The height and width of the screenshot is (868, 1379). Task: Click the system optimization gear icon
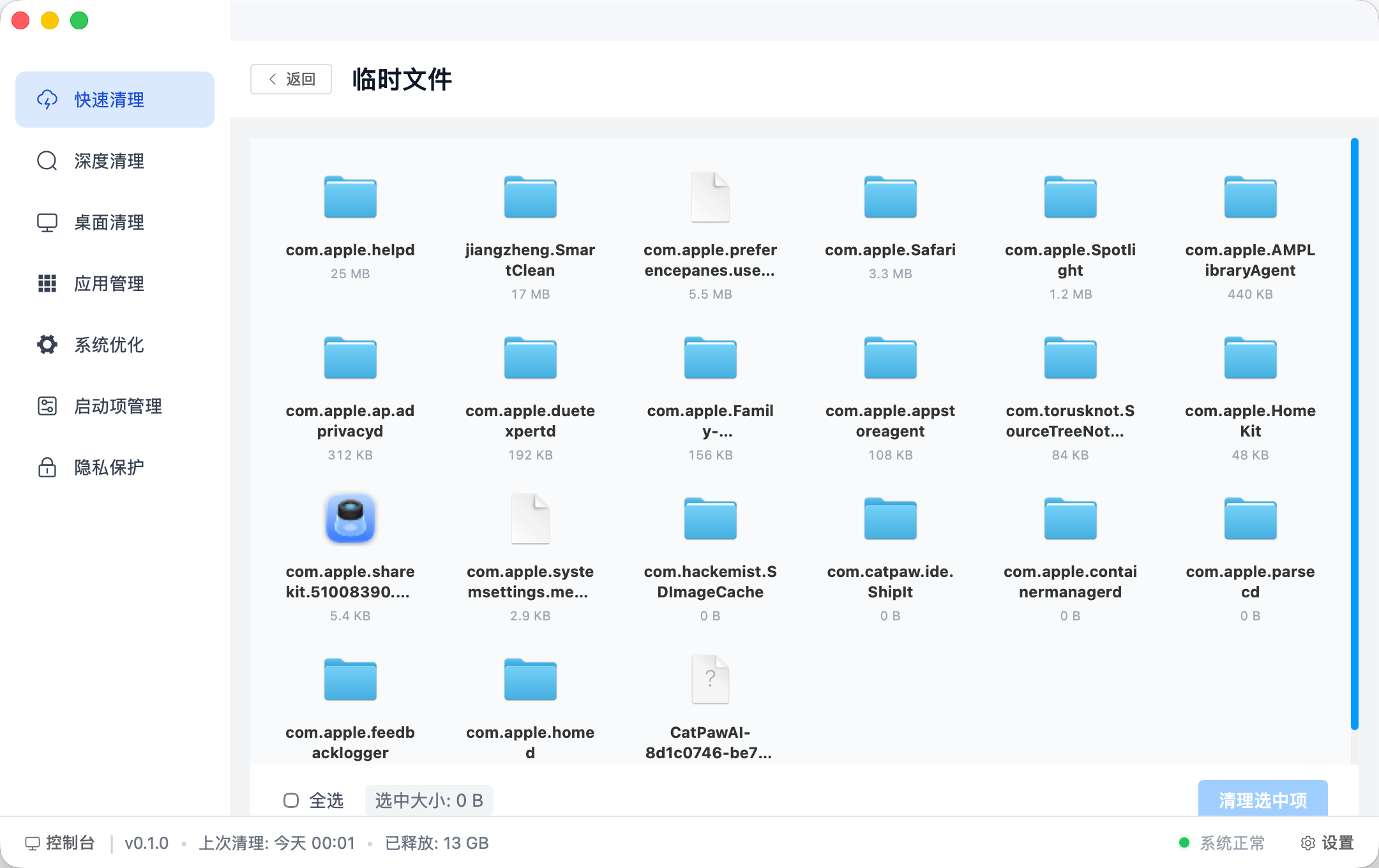pos(47,345)
